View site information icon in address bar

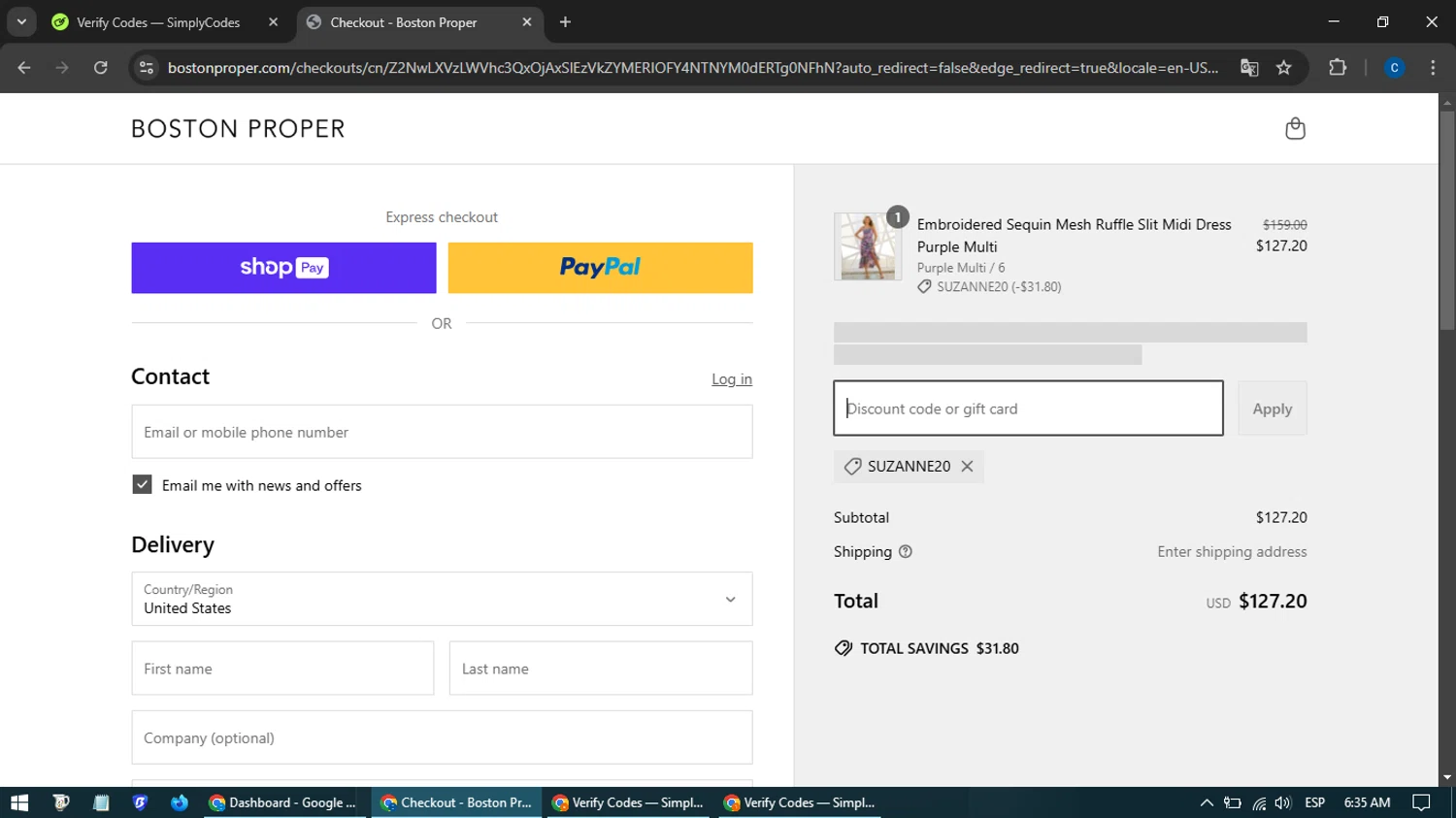[147, 68]
